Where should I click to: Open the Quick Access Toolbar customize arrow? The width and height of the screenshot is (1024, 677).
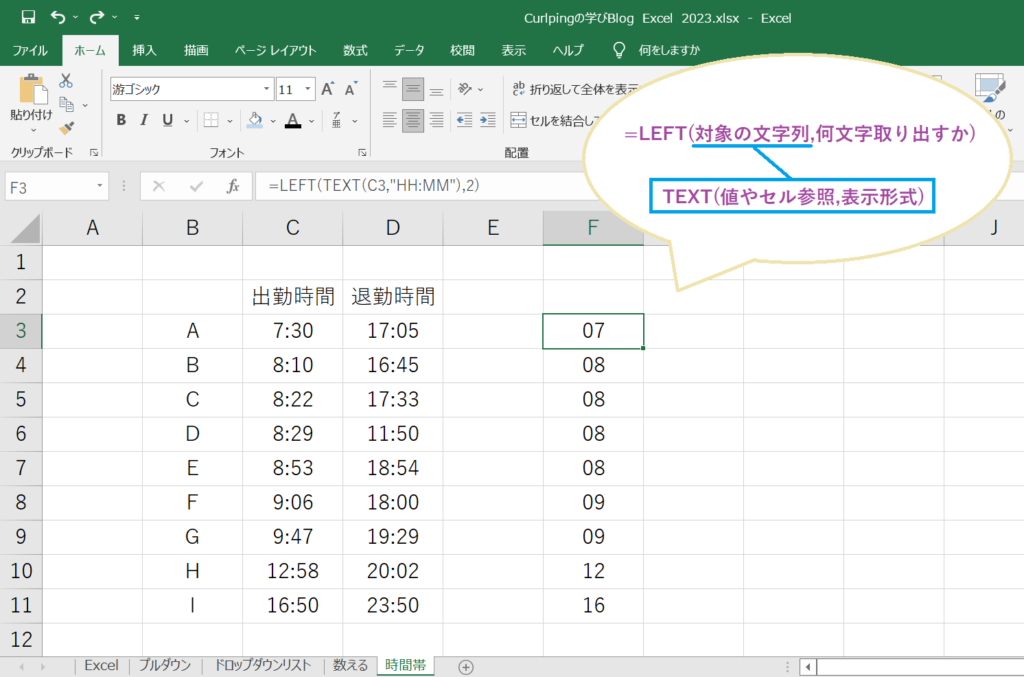tap(136, 18)
